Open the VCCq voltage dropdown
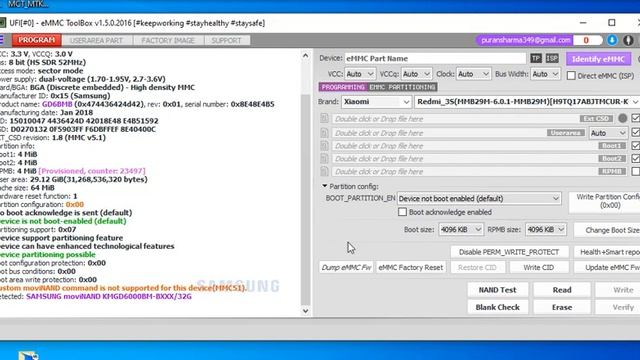The height and width of the screenshot is (360, 640). 416,74
